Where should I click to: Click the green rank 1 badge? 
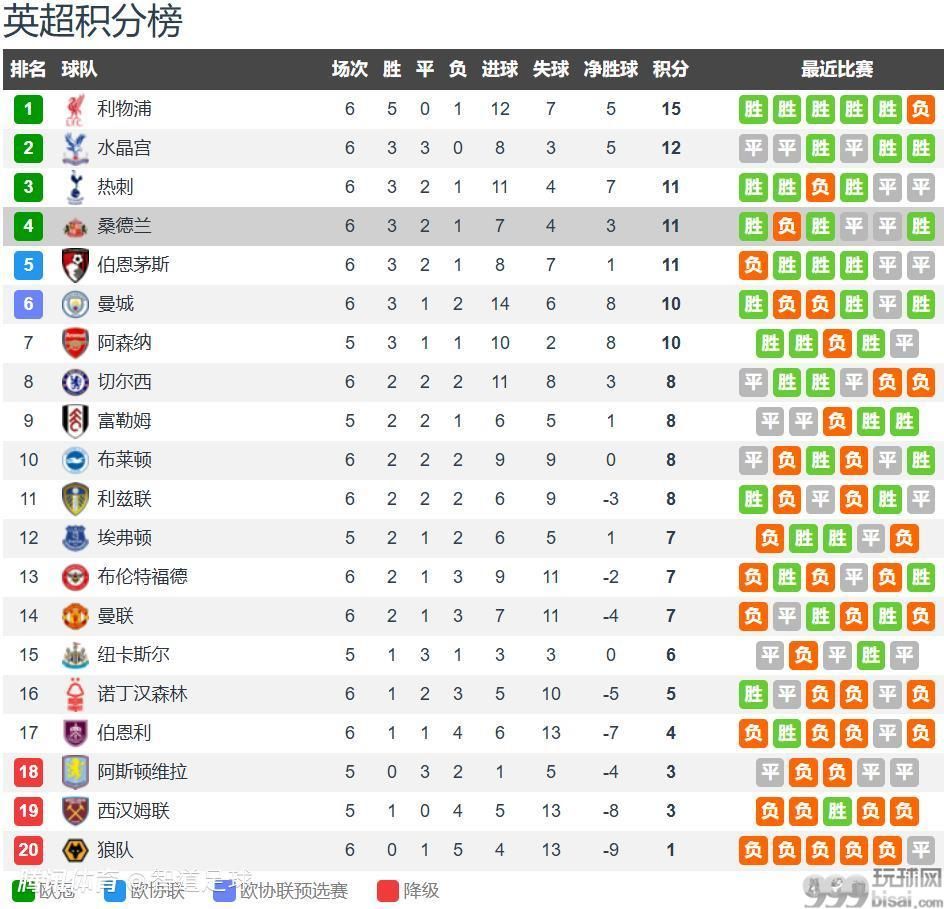(x=28, y=110)
